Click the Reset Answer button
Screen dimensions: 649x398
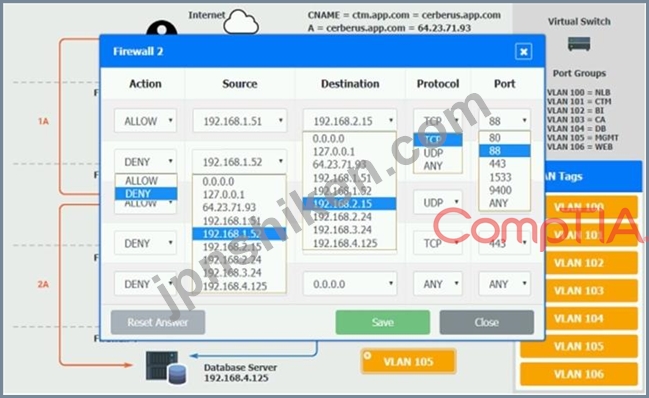(158, 322)
